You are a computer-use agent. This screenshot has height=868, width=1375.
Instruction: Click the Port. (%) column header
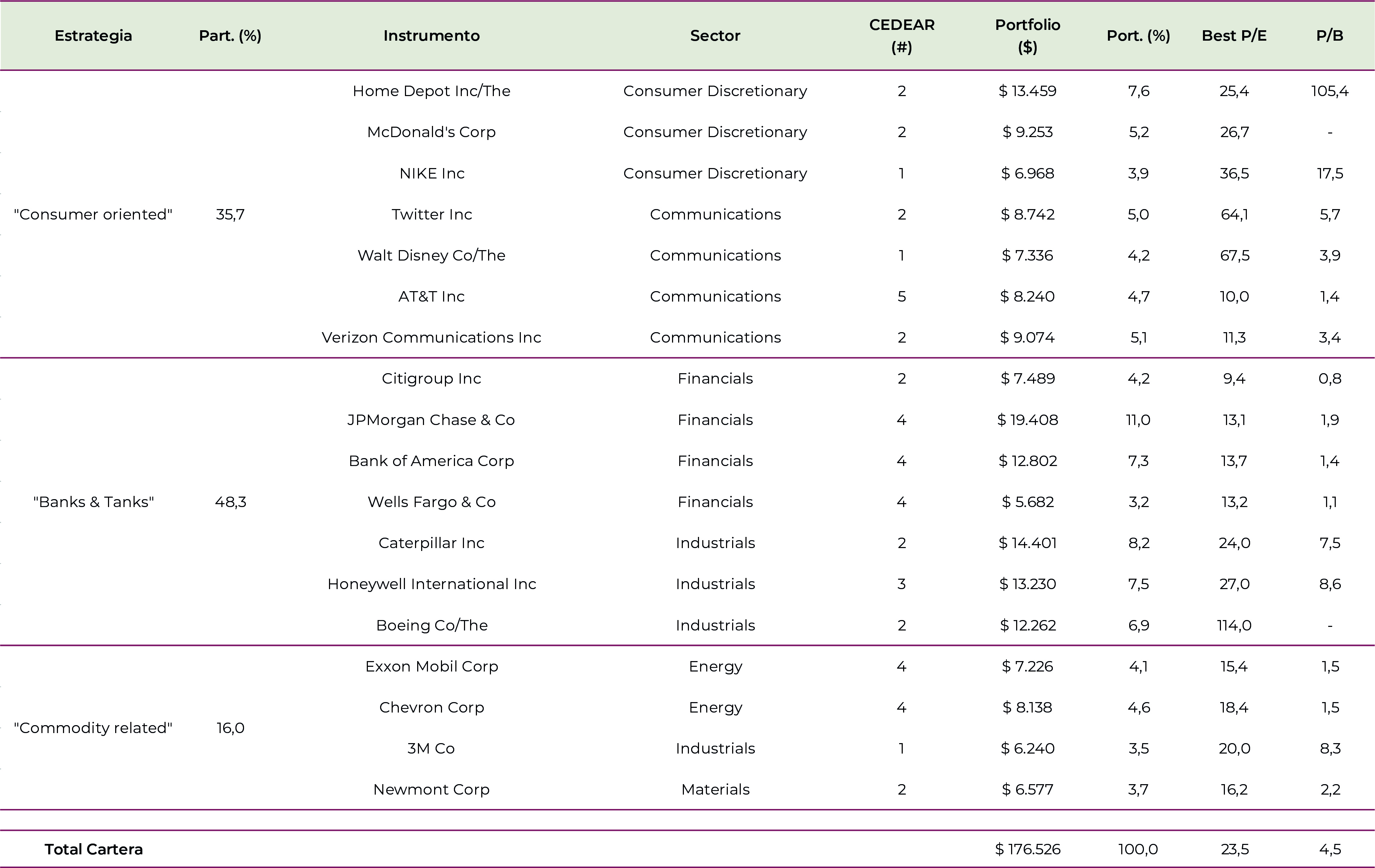(1138, 35)
